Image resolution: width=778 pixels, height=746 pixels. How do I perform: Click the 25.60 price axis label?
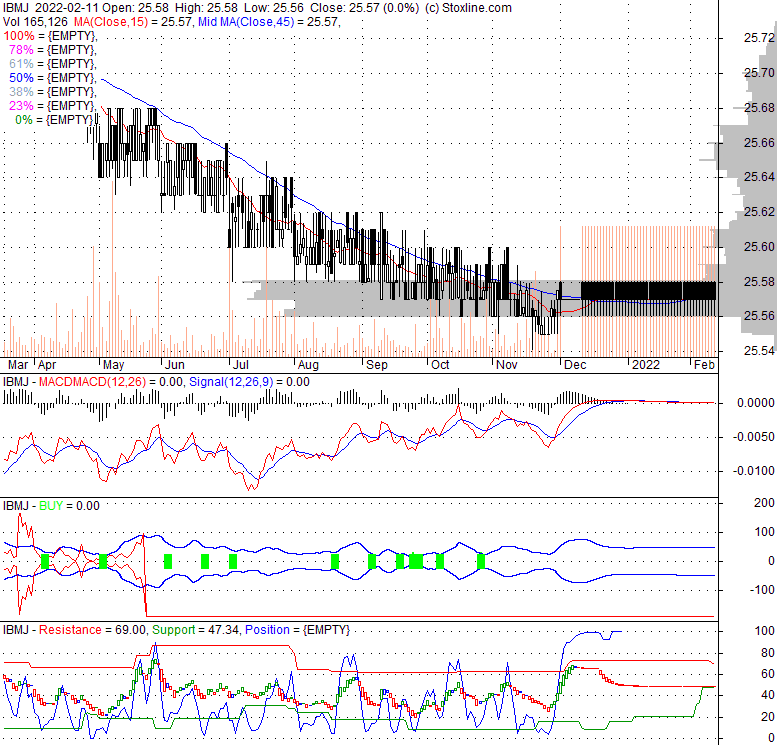pos(759,247)
